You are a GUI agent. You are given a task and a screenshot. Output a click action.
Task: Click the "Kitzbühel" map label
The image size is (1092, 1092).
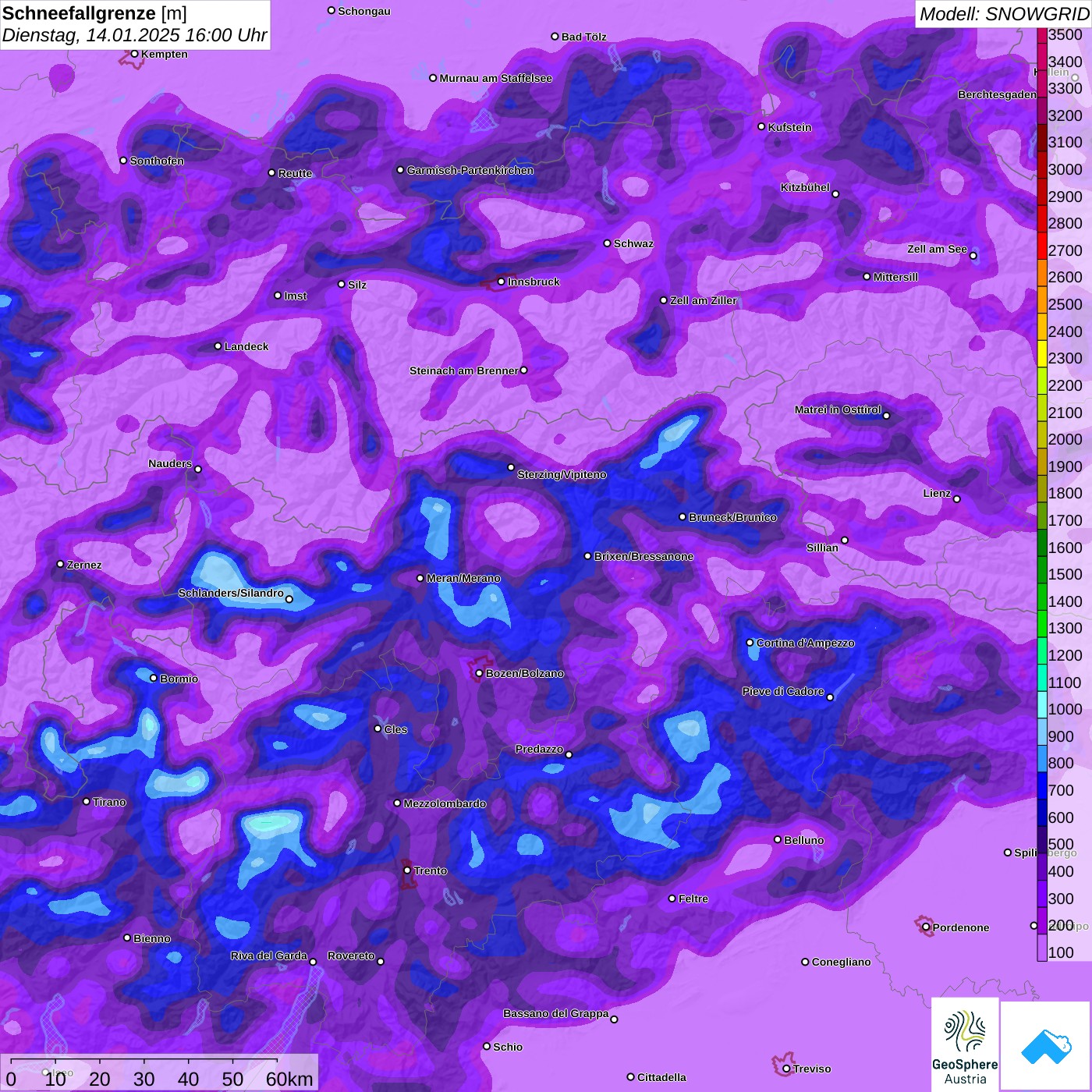click(x=805, y=187)
